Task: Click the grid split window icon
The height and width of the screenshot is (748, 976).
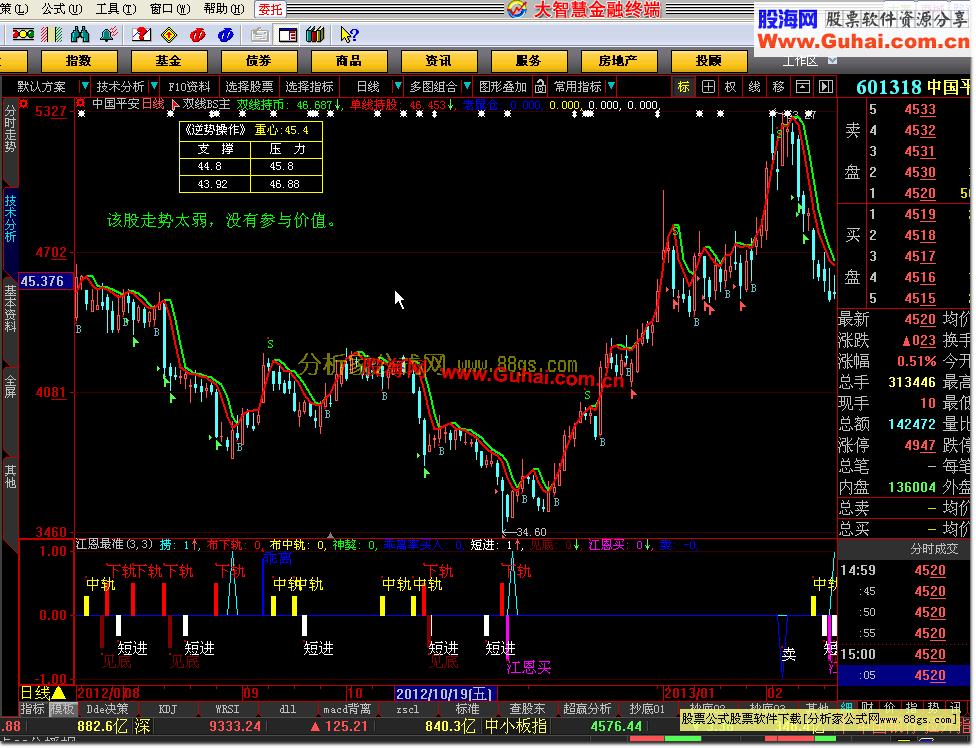Action: [x=708, y=86]
